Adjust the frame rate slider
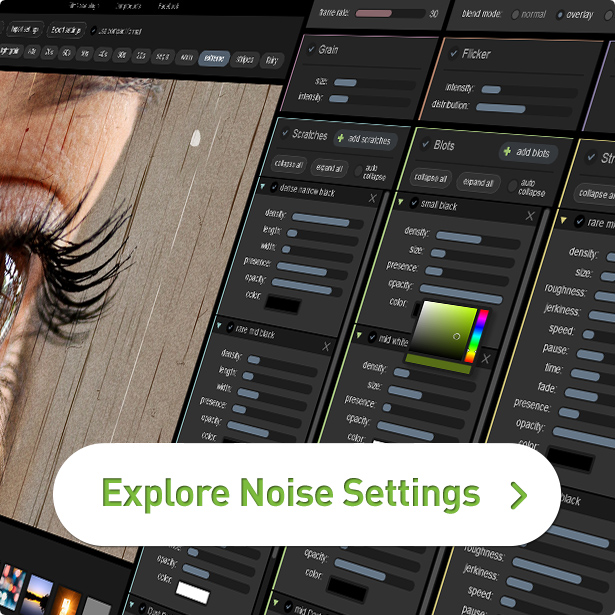Screen dimensions: 615x615 click(390, 14)
